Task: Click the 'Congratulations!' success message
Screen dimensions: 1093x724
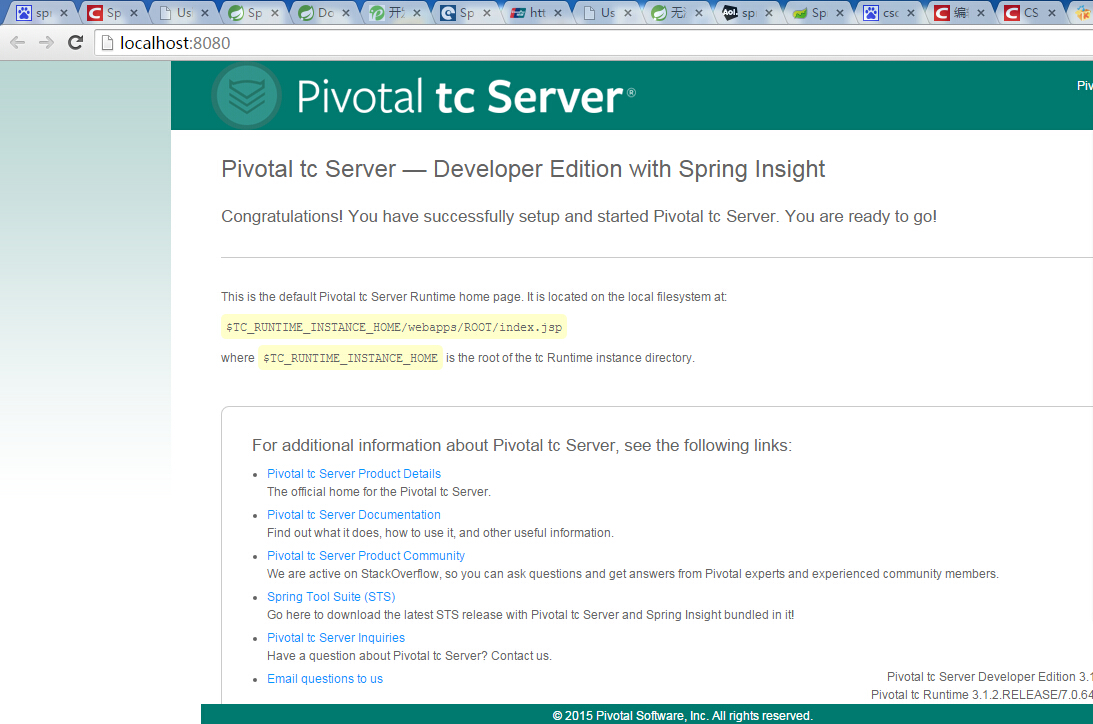Action: 579,217
